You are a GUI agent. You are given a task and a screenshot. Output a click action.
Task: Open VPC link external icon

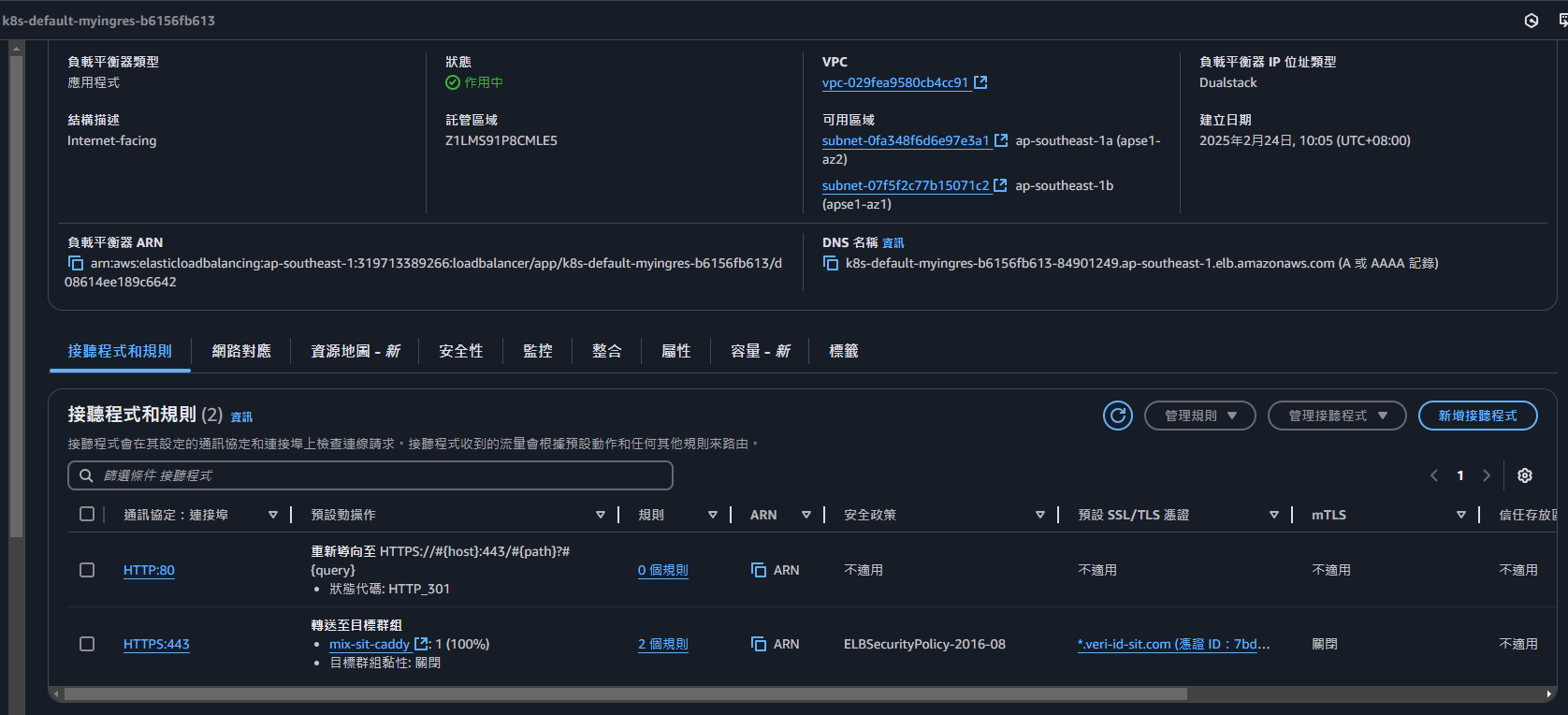pyautogui.click(x=980, y=82)
